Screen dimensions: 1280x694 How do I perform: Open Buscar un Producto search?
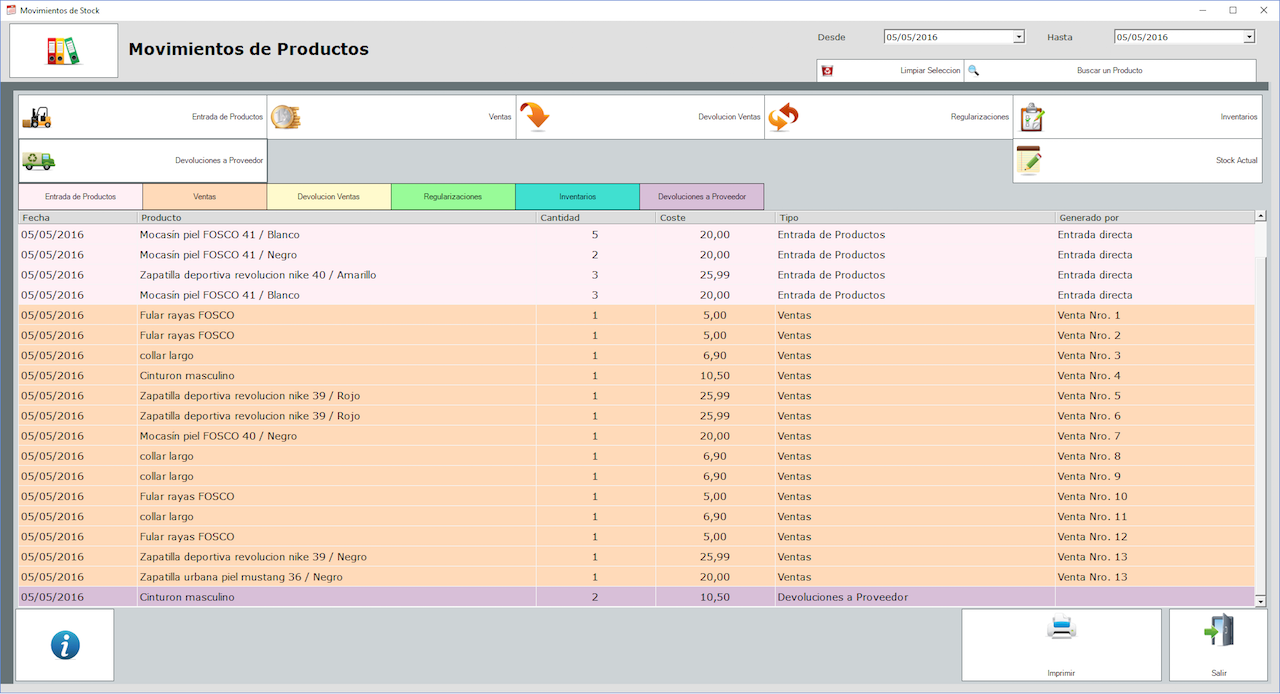pos(1109,71)
